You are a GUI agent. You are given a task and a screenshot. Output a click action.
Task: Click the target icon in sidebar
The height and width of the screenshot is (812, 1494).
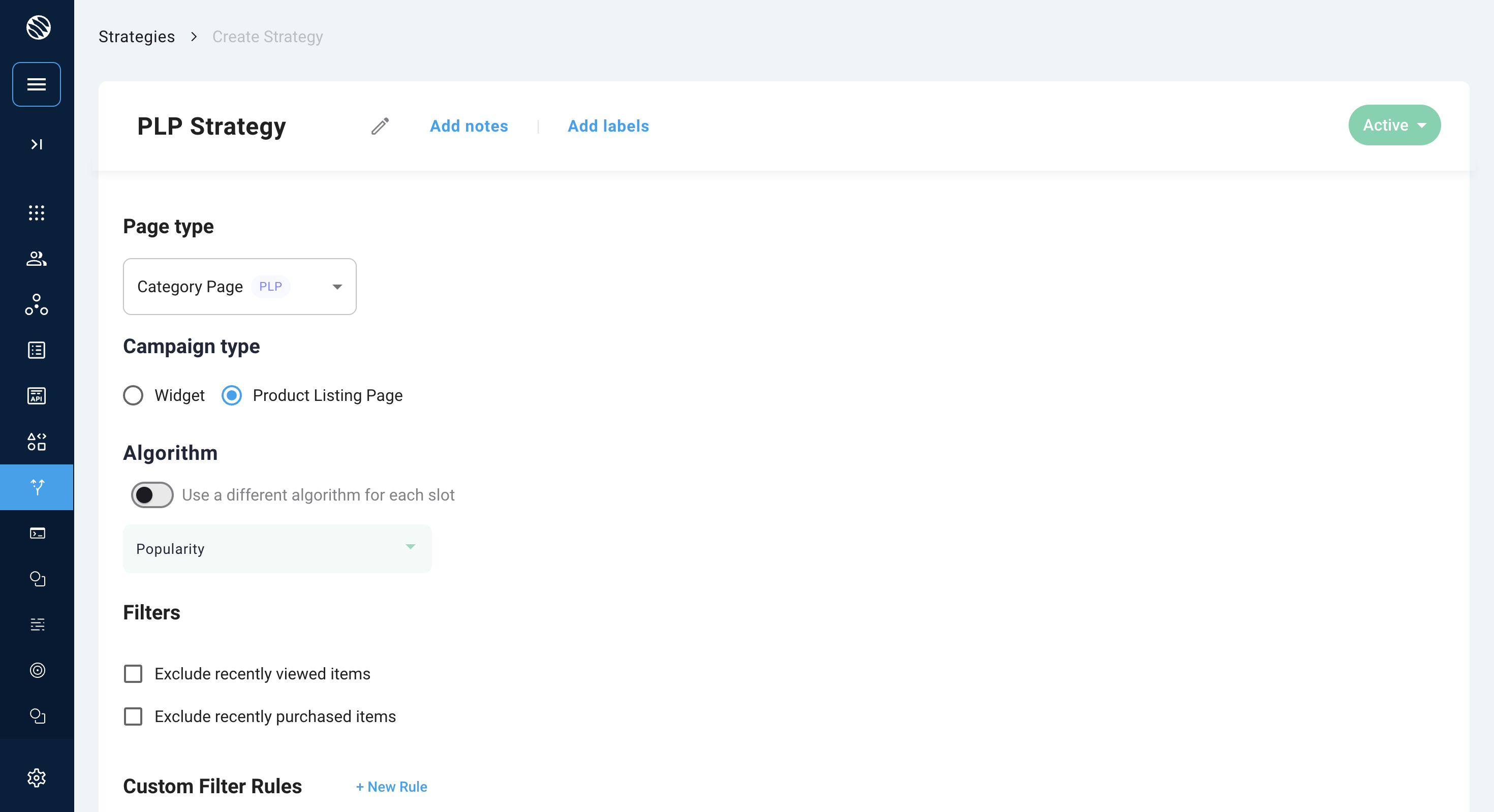pos(37,670)
